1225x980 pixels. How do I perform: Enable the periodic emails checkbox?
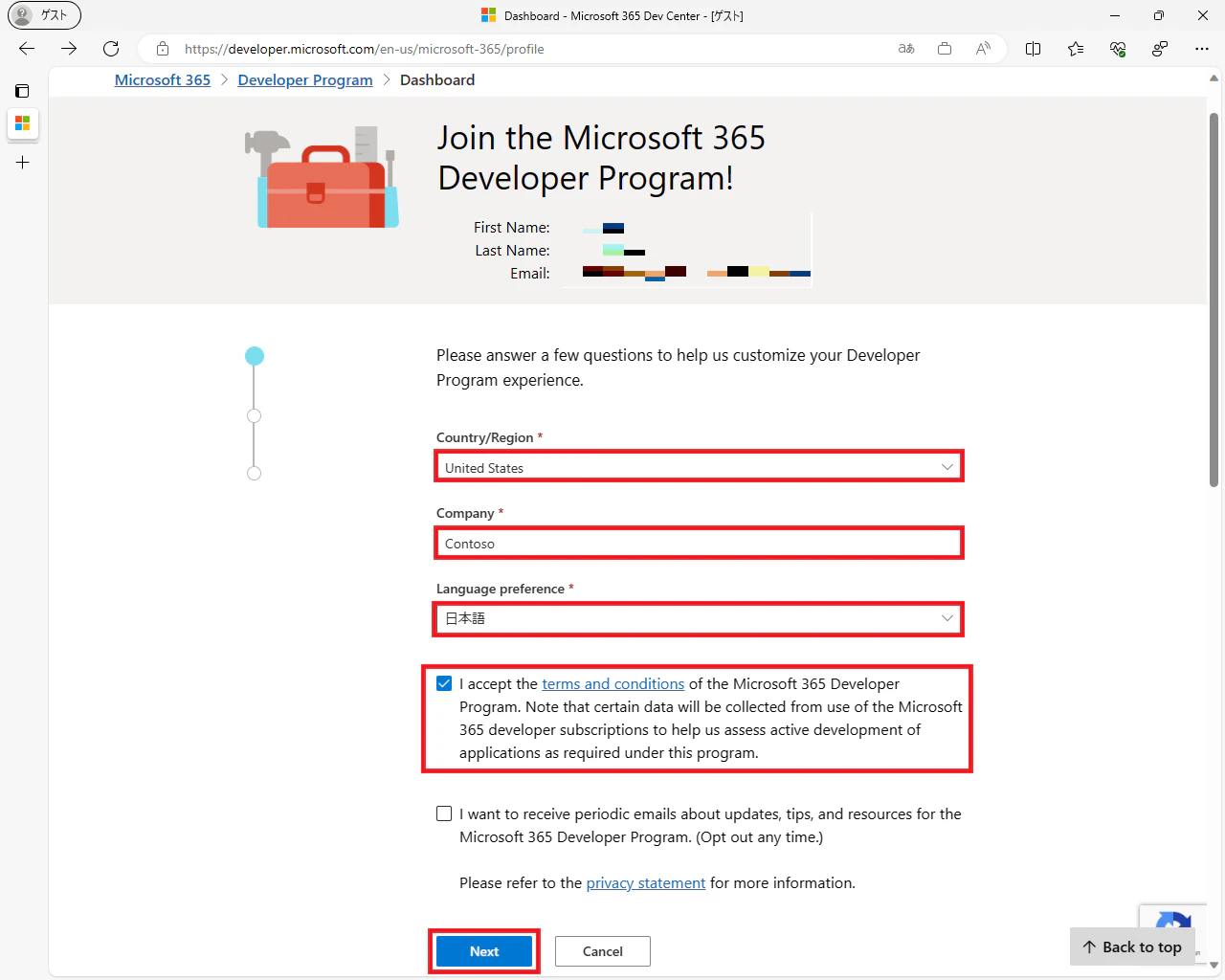(x=444, y=813)
